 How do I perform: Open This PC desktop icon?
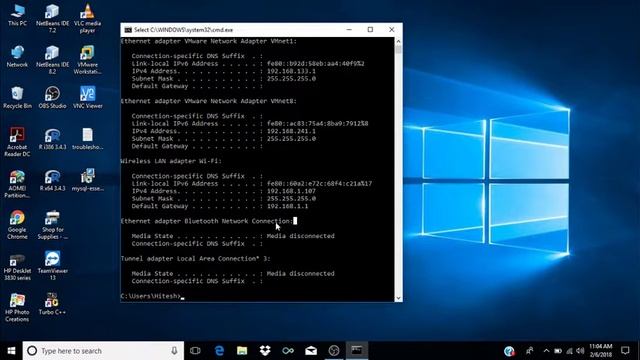point(17,16)
